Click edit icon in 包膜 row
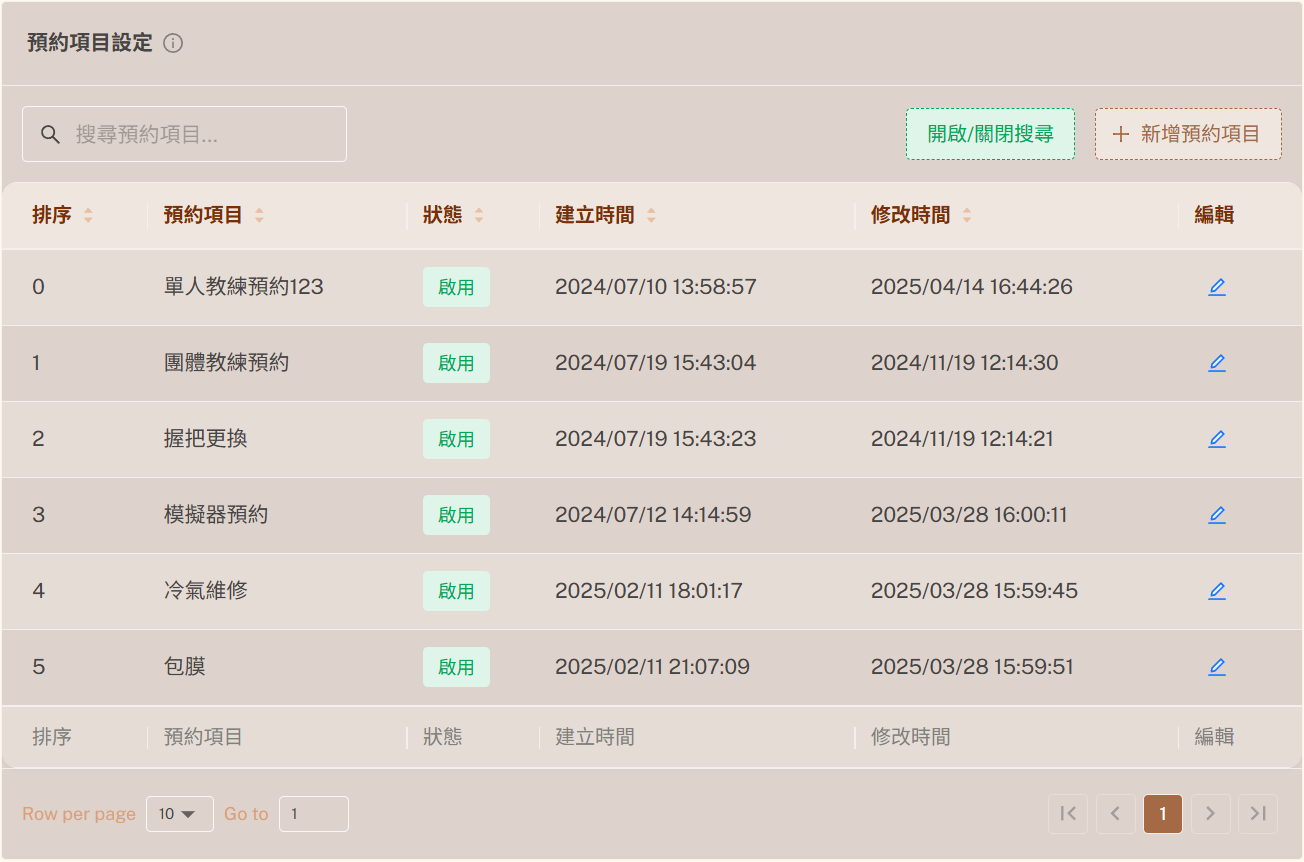The height and width of the screenshot is (862, 1304). [1216, 667]
